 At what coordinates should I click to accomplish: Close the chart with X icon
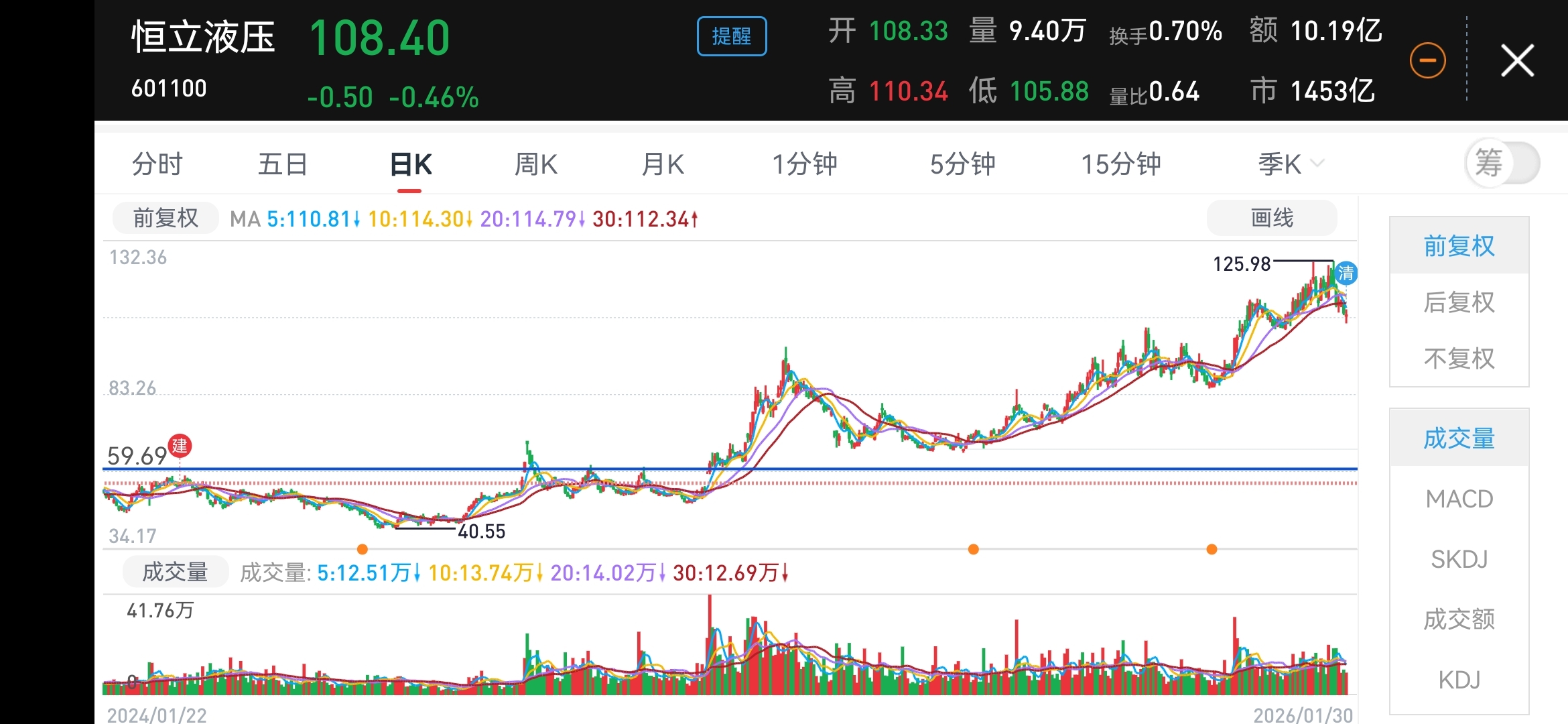pos(1517,61)
